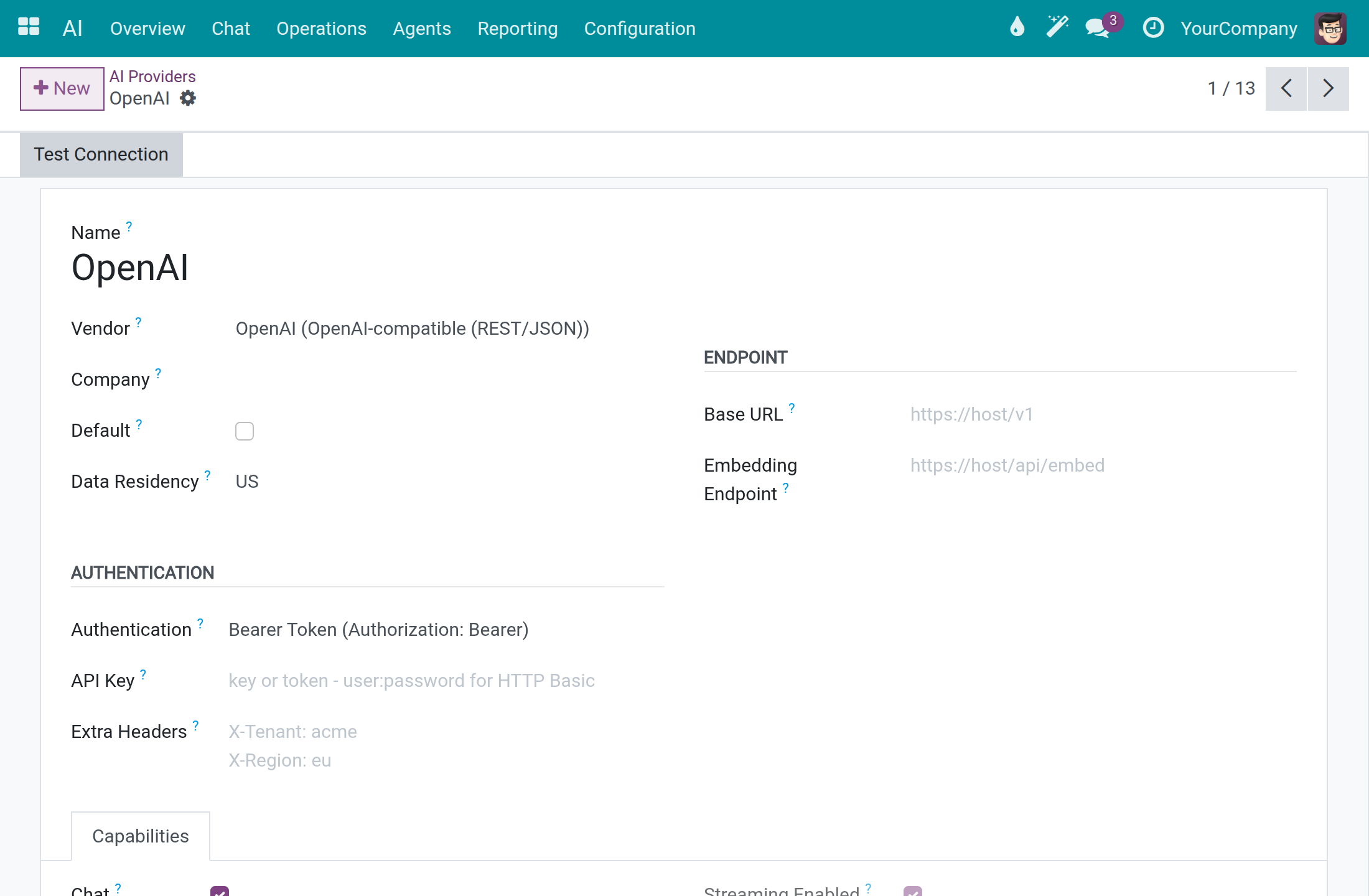The image size is (1369, 896).
Task: Show help tooltip for Extra Headers
Action: (x=195, y=726)
